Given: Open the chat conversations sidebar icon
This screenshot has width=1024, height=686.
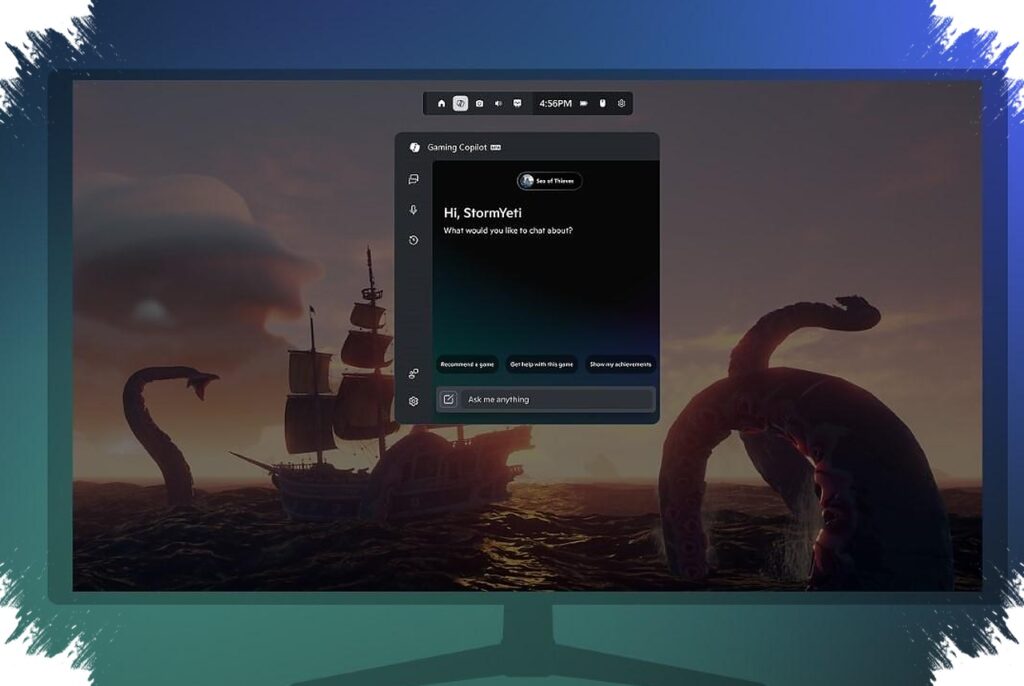Looking at the screenshot, I should click(x=413, y=179).
